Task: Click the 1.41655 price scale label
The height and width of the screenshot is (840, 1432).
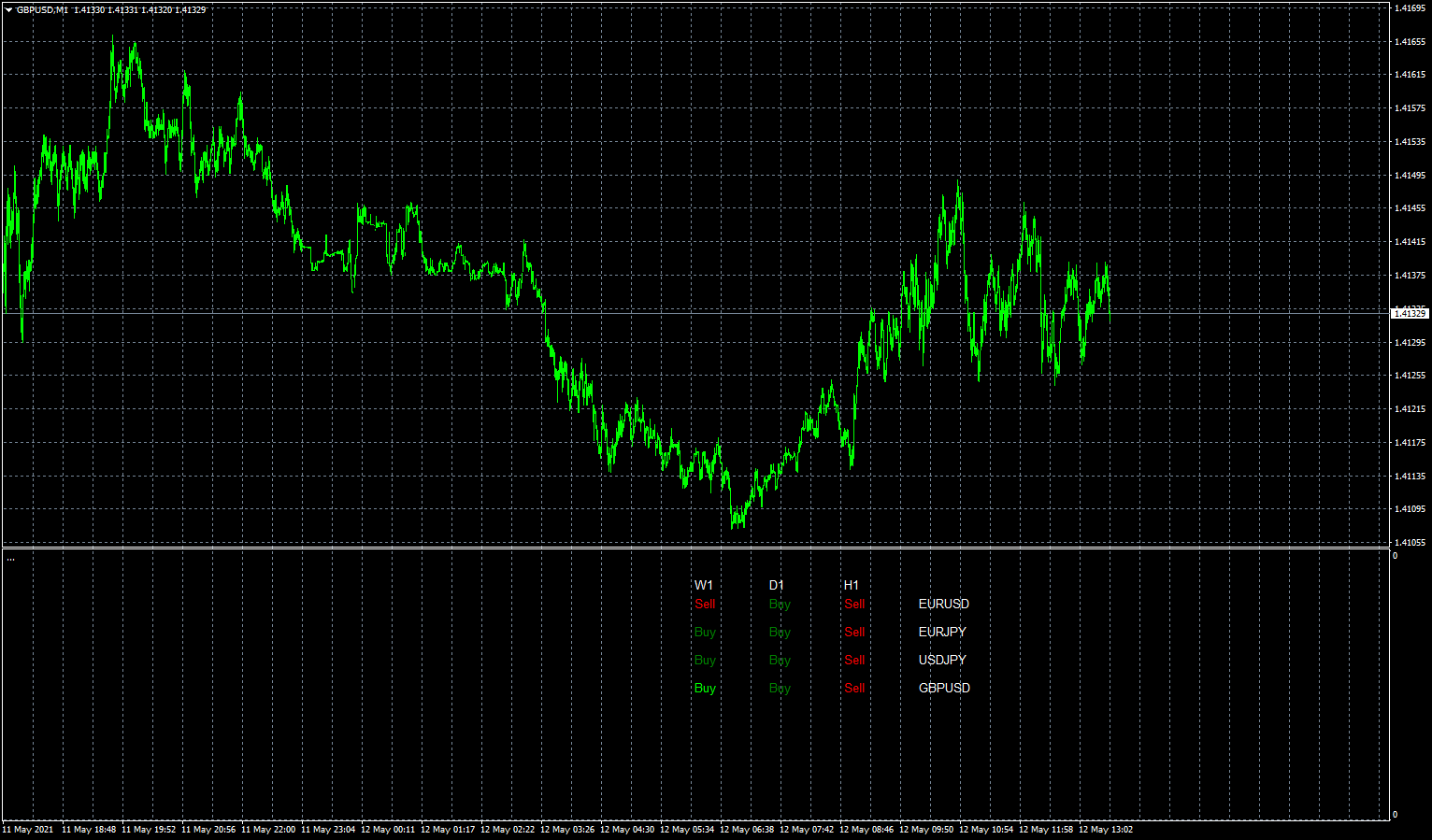Action: point(1410,41)
